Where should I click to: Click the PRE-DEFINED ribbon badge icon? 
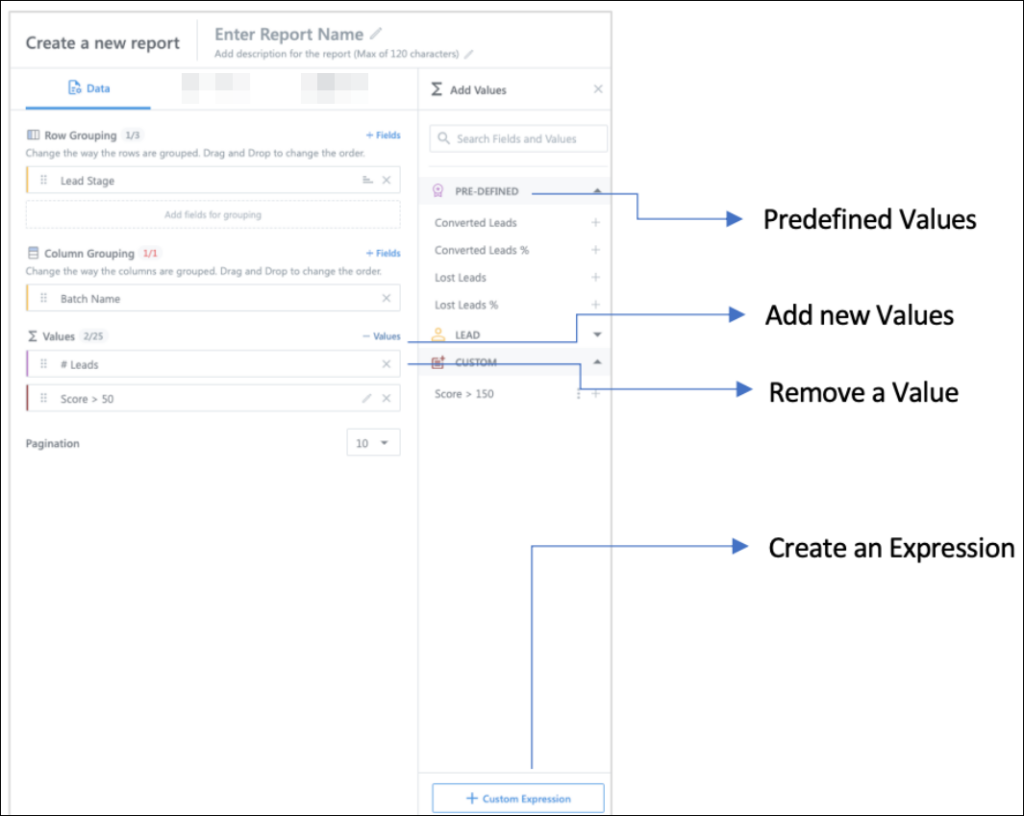coord(438,191)
